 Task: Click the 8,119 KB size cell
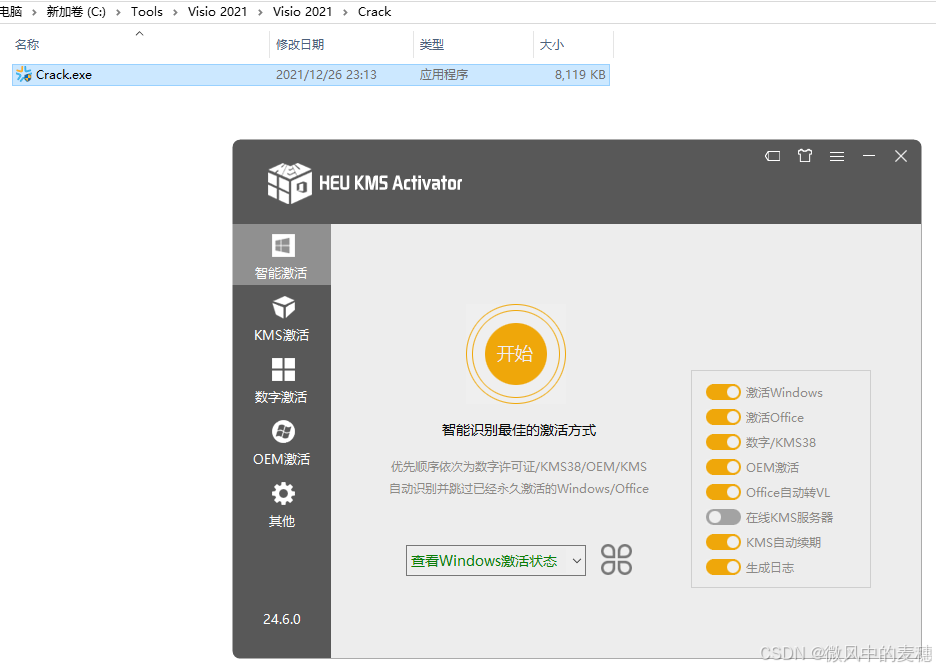(x=580, y=75)
